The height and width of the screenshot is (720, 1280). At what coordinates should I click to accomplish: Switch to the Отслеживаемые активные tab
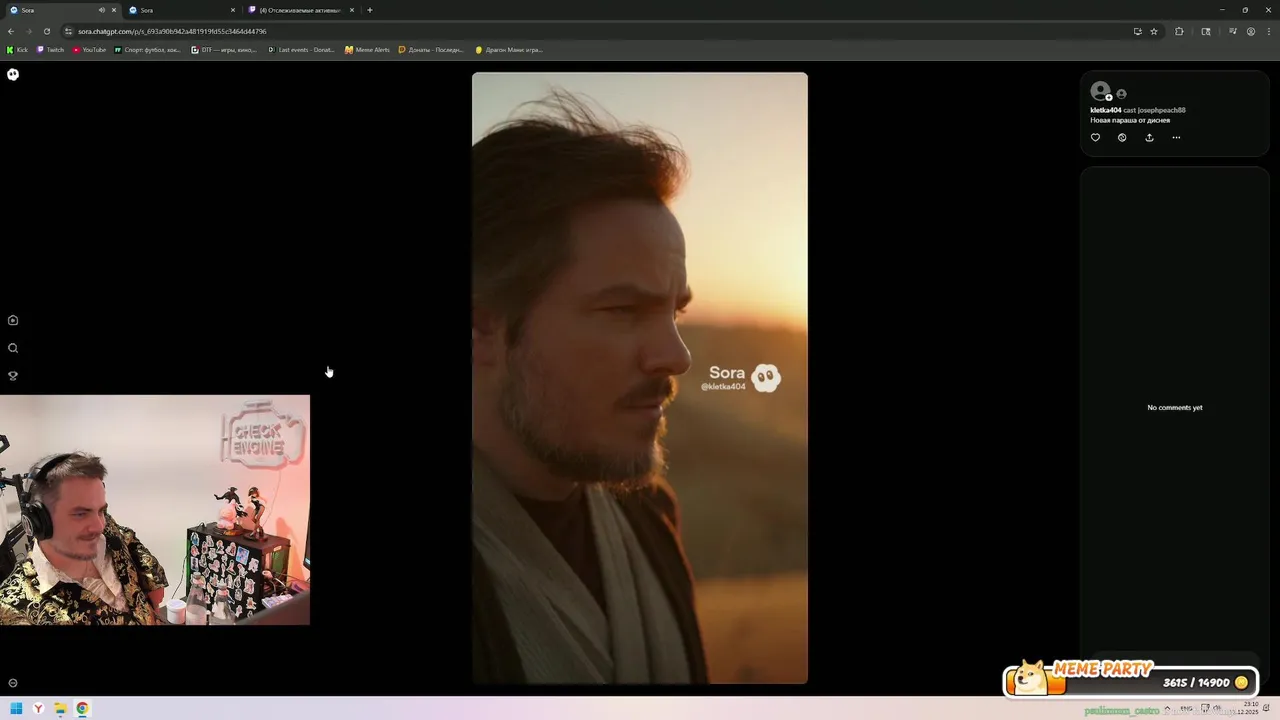[x=300, y=10]
